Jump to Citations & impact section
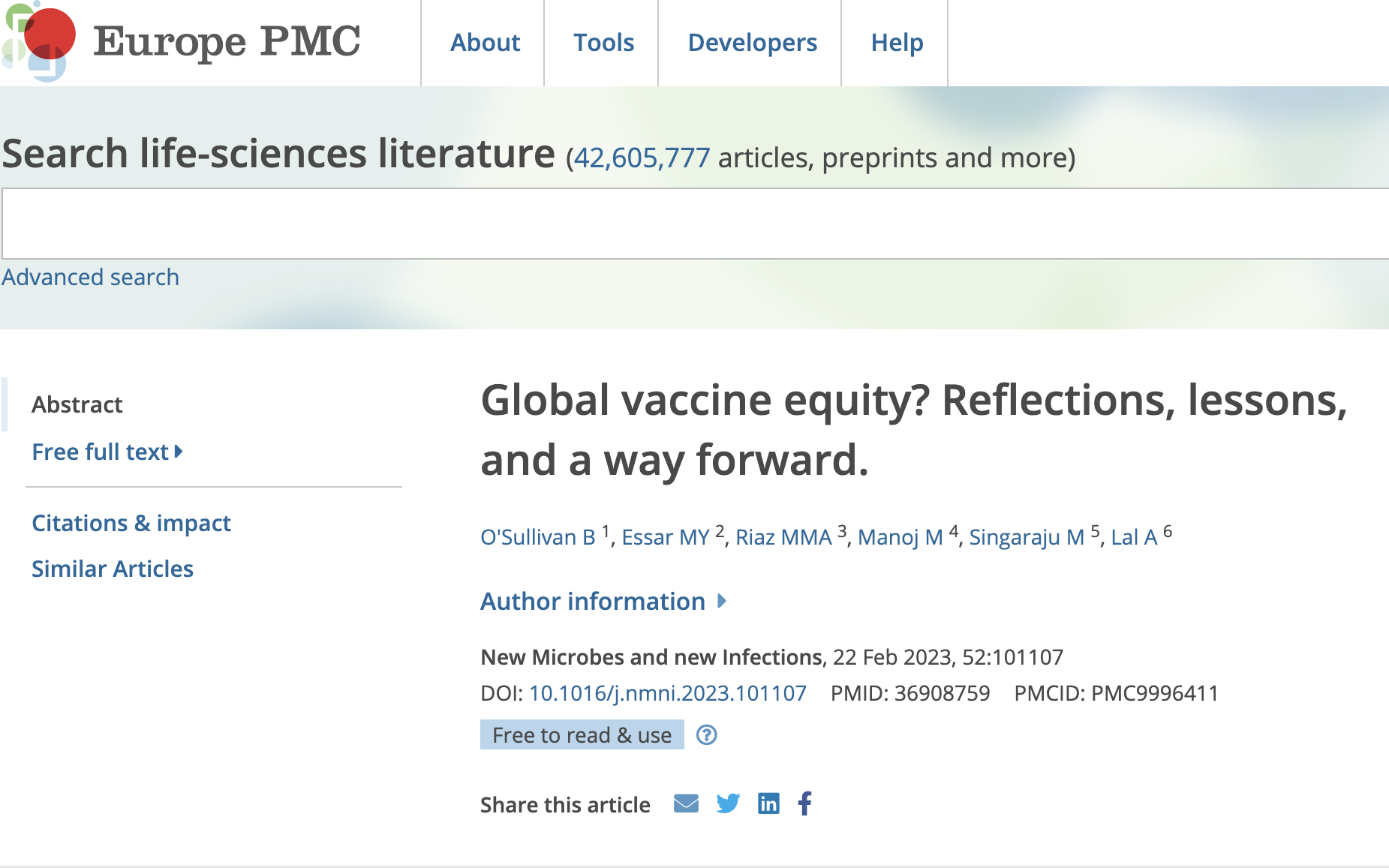Image resolution: width=1389 pixels, height=868 pixels. [x=131, y=523]
